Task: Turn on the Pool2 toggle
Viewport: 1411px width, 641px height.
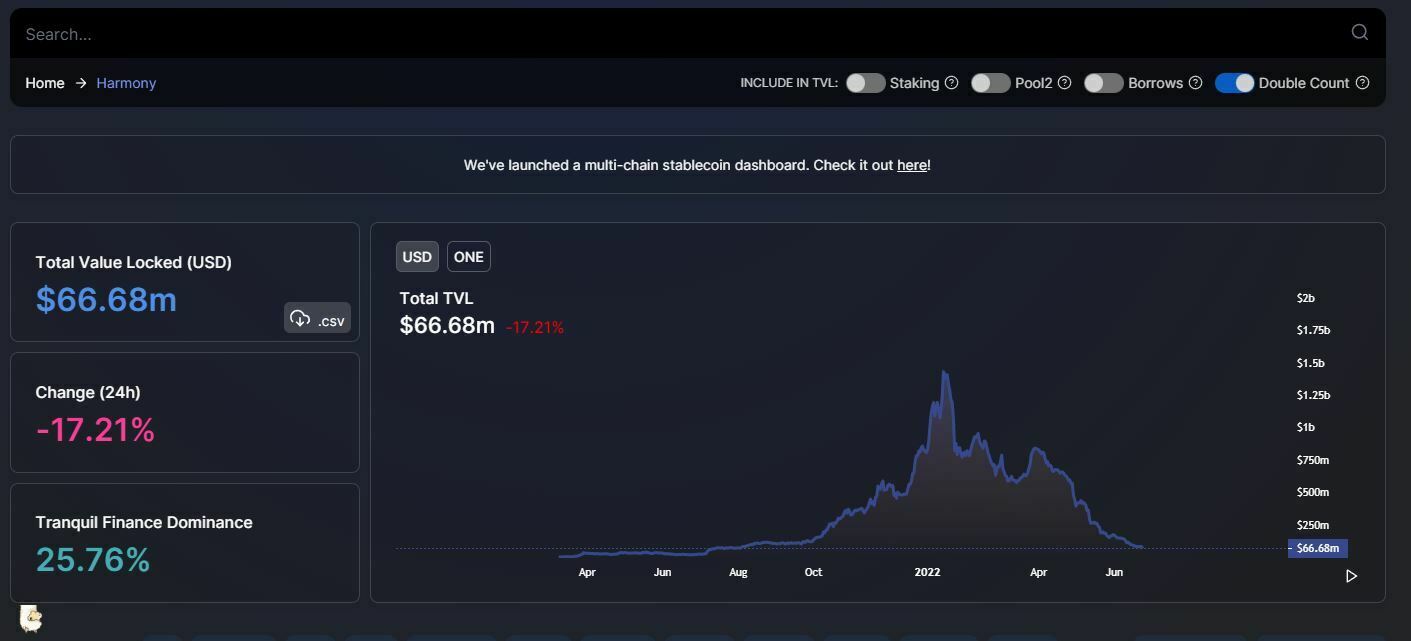Action: click(x=990, y=83)
